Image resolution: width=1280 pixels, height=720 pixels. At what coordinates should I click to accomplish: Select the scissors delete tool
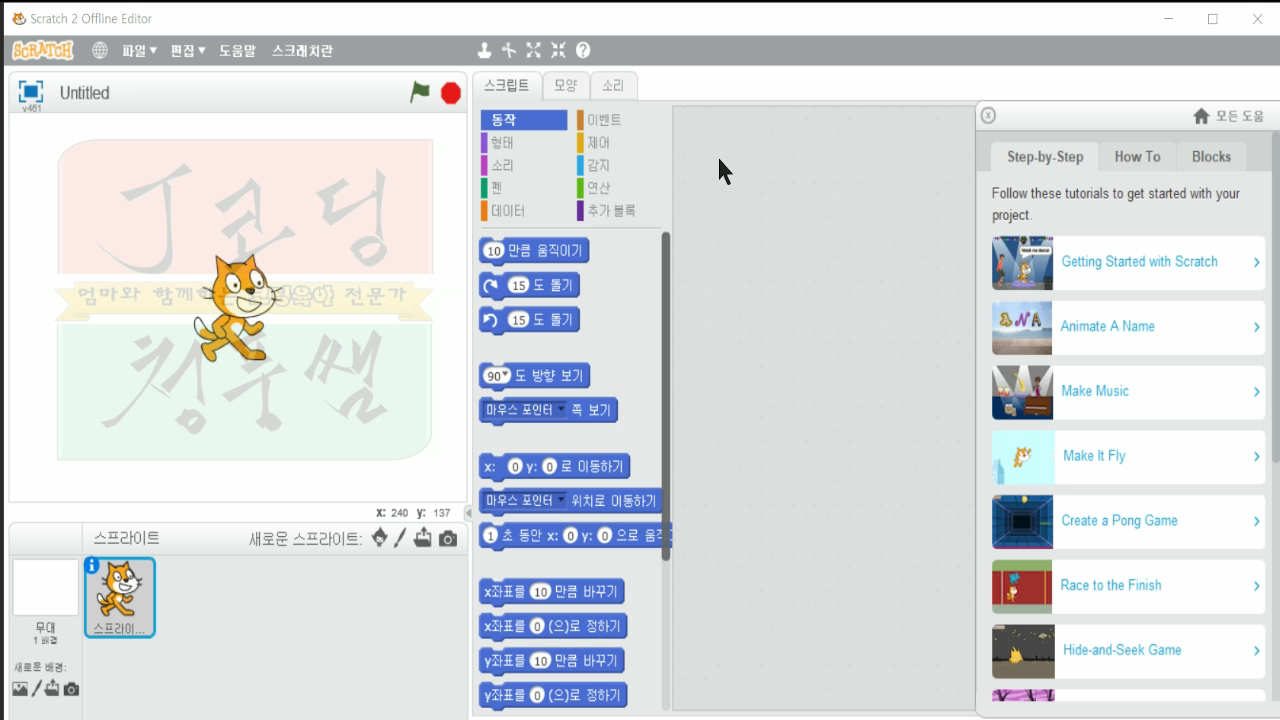[x=510, y=49]
